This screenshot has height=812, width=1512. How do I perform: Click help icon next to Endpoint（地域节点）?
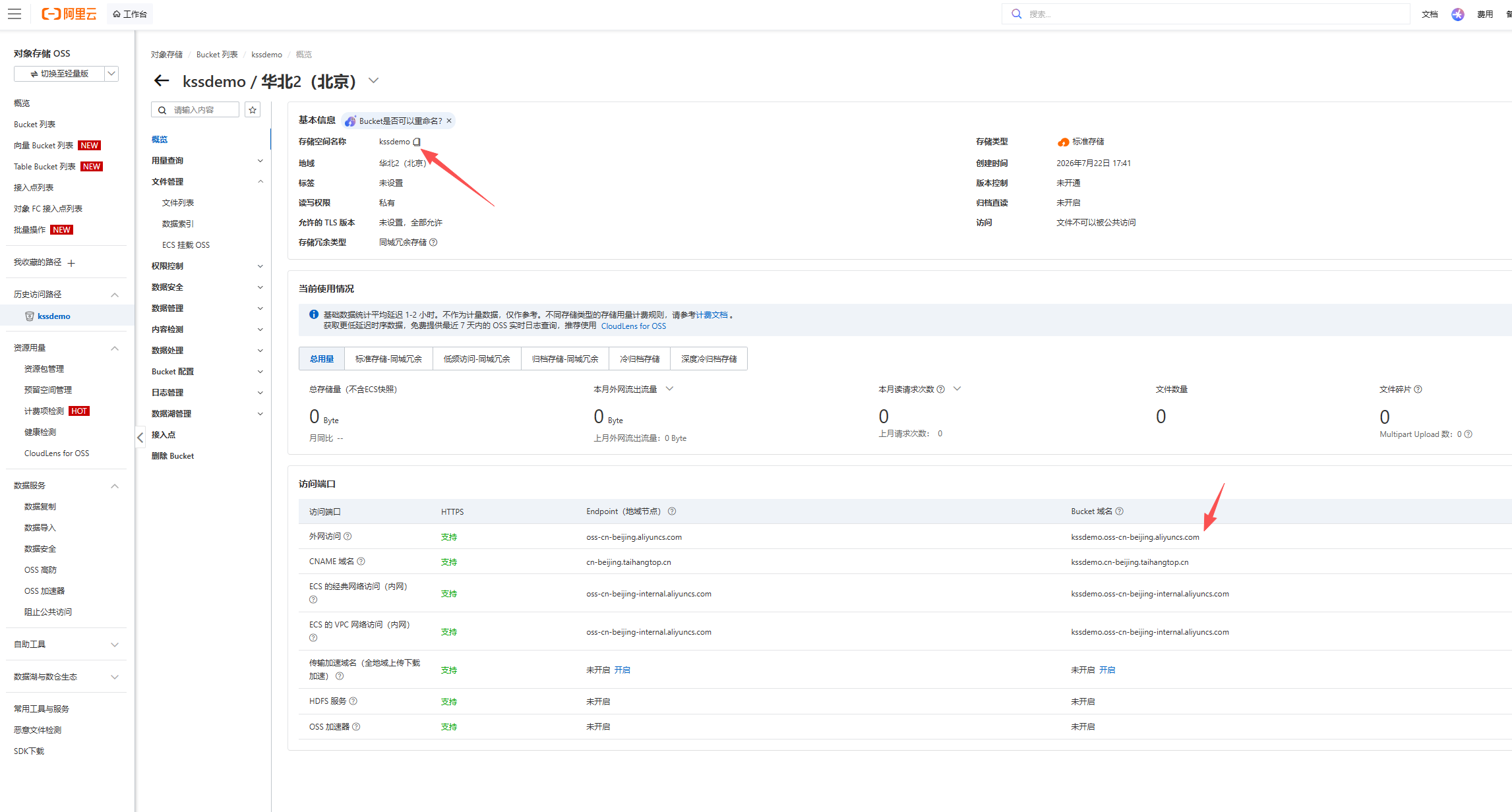(x=672, y=511)
